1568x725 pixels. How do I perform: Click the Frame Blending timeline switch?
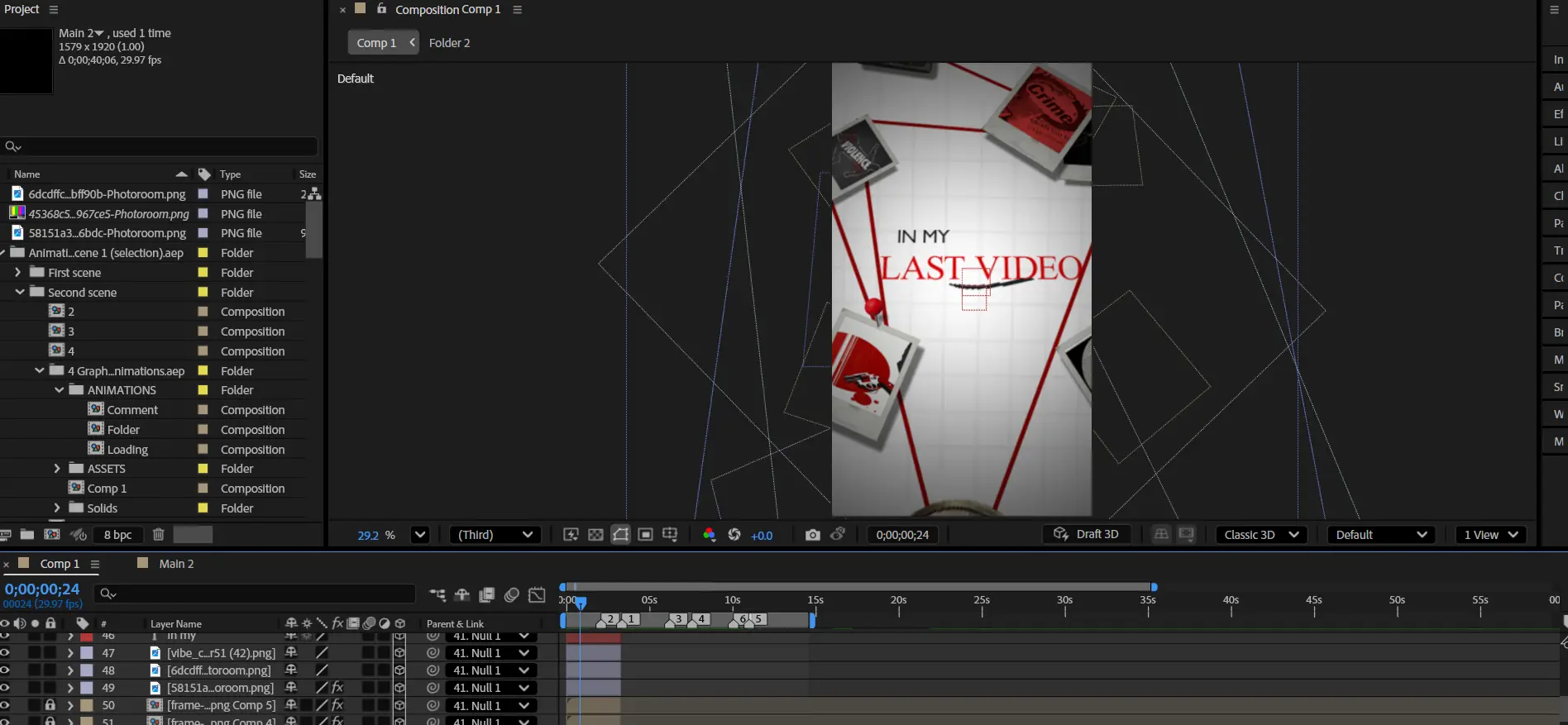(487, 595)
